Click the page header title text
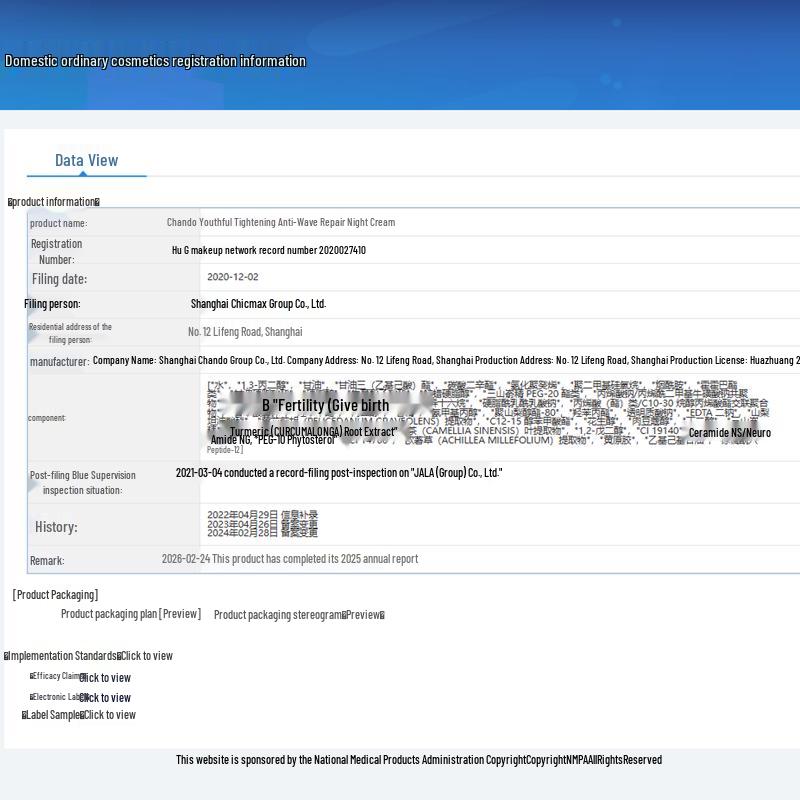Viewport: 800px width, 800px height. click(155, 61)
